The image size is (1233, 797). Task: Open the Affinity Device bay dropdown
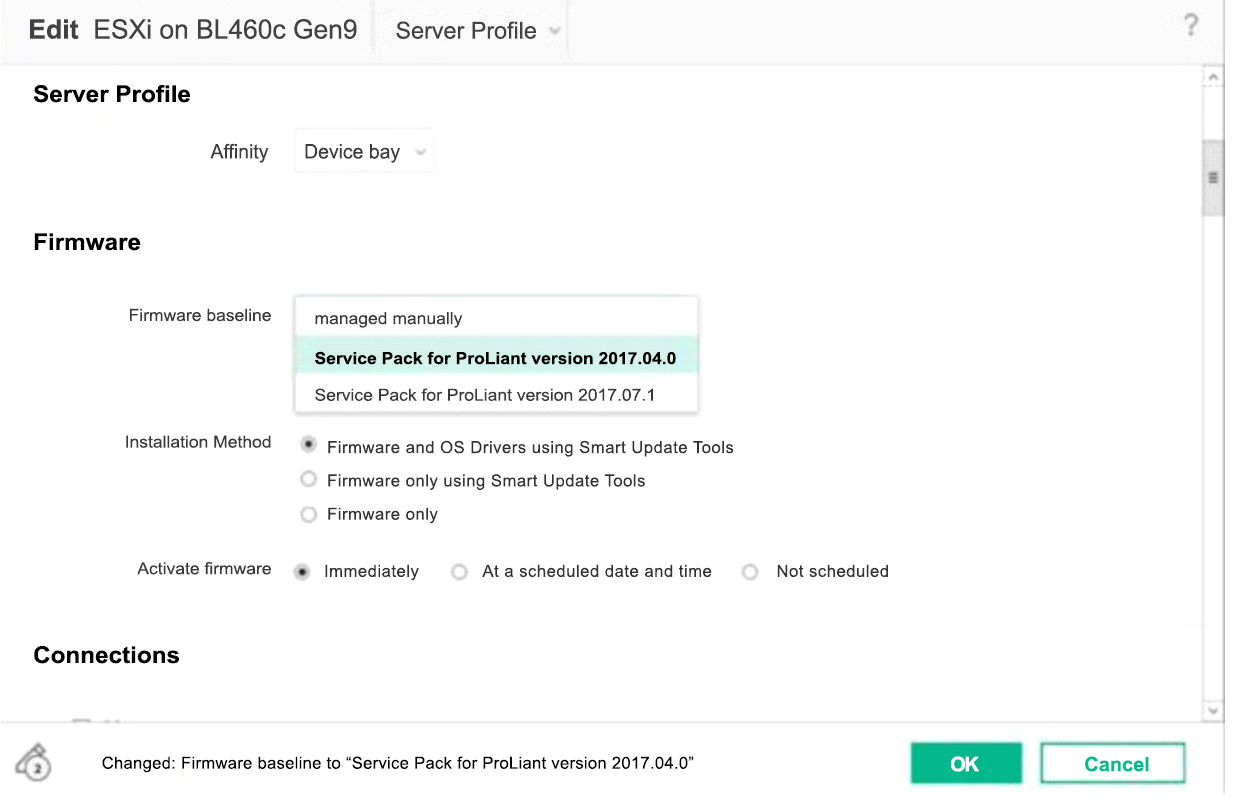tap(364, 152)
